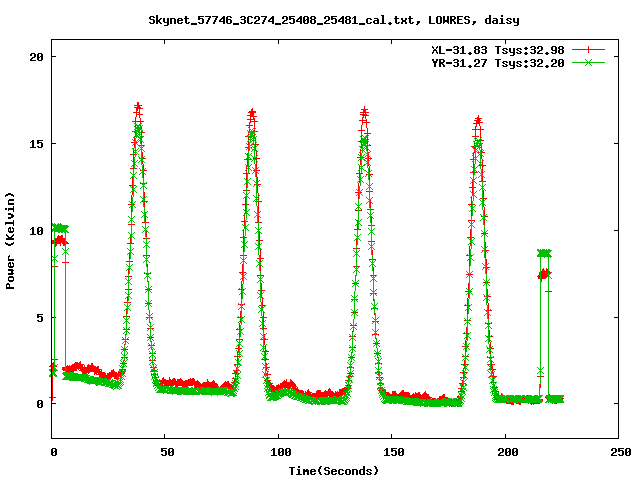Click the green legend line sample
The height and width of the screenshot is (480, 640).
point(588,62)
